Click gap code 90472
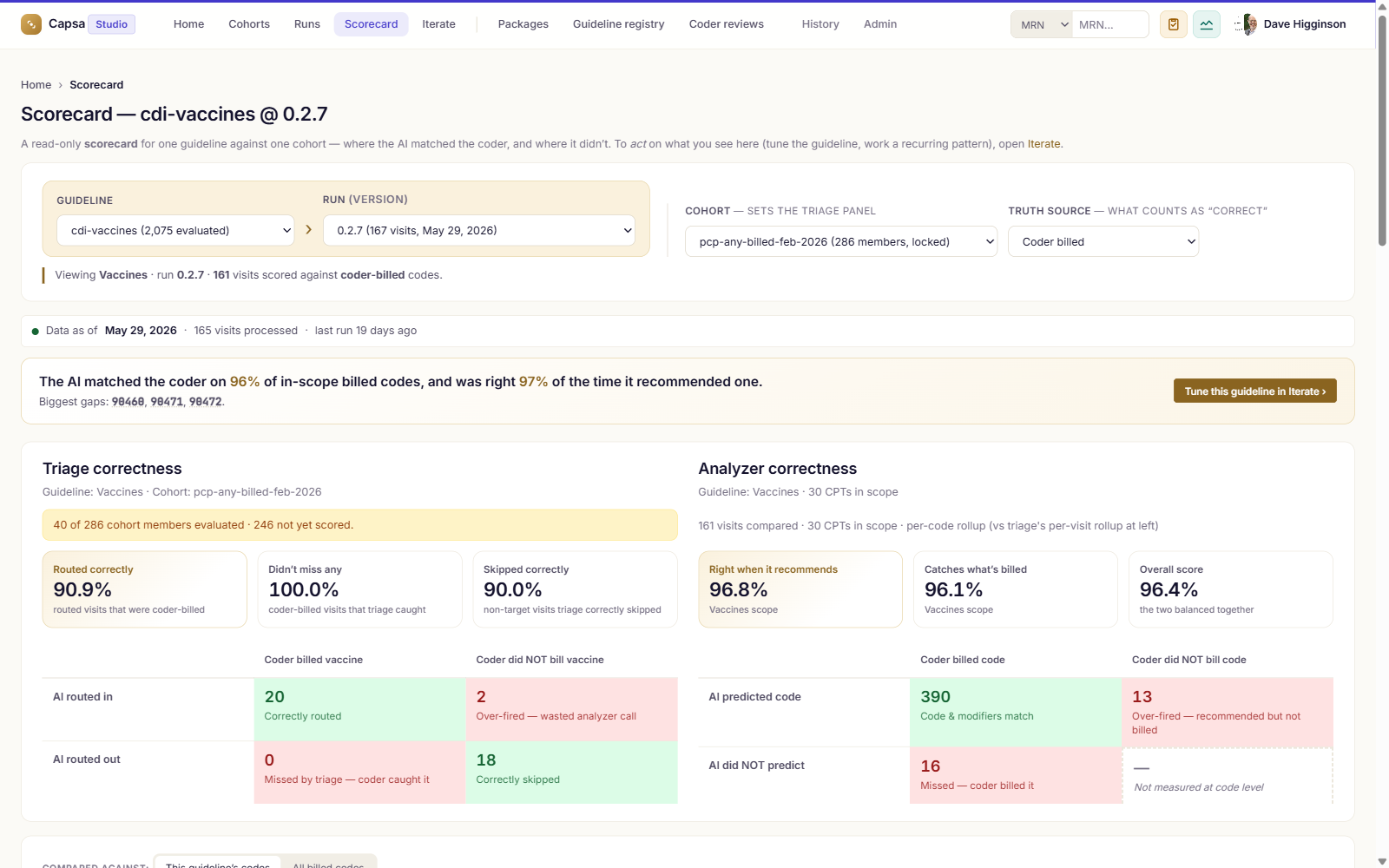 206,402
